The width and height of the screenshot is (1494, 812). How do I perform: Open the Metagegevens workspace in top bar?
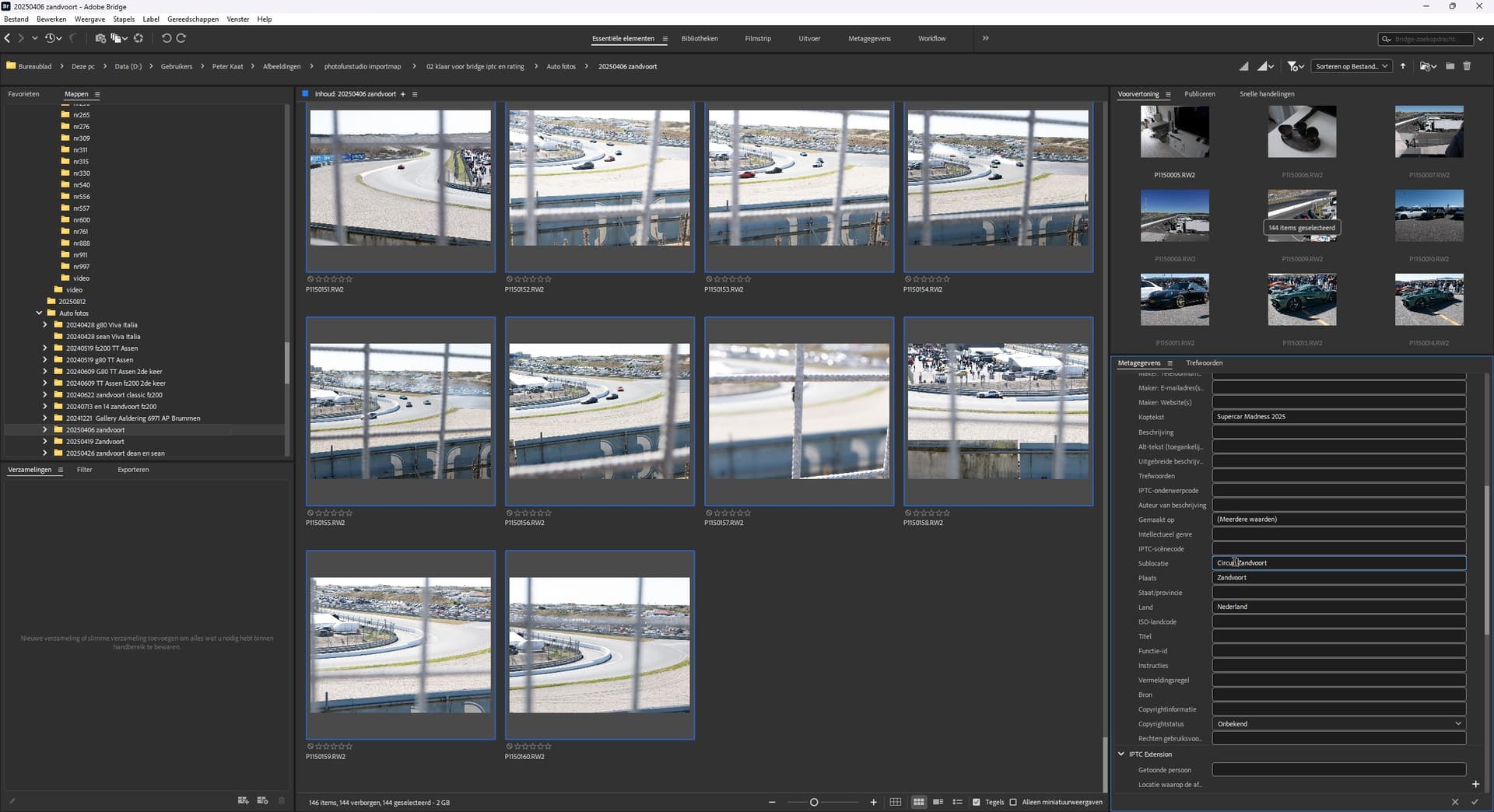coord(869,38)
